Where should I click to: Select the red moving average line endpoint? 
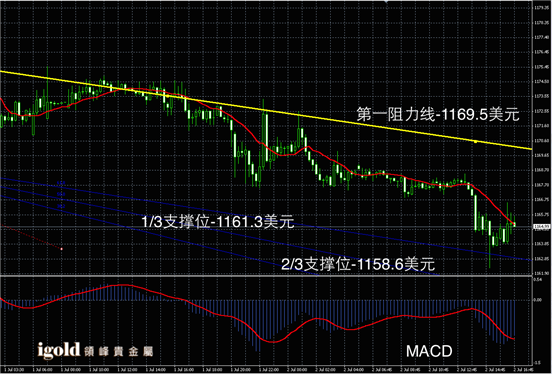(515, 224)
